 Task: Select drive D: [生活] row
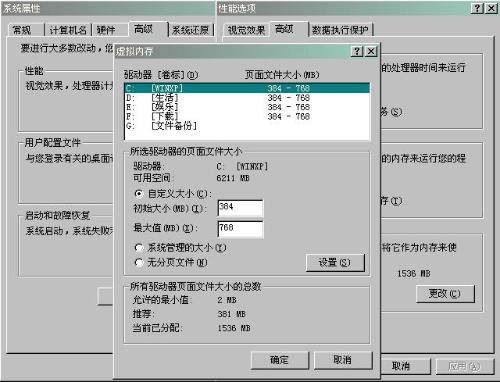click(247, 98)
